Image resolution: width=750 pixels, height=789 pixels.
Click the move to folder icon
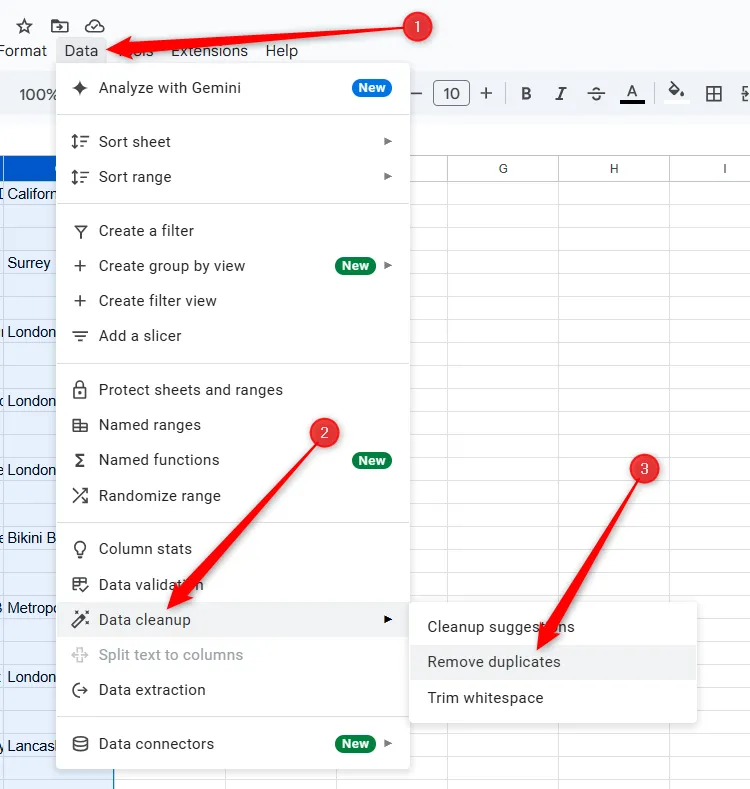60,26
